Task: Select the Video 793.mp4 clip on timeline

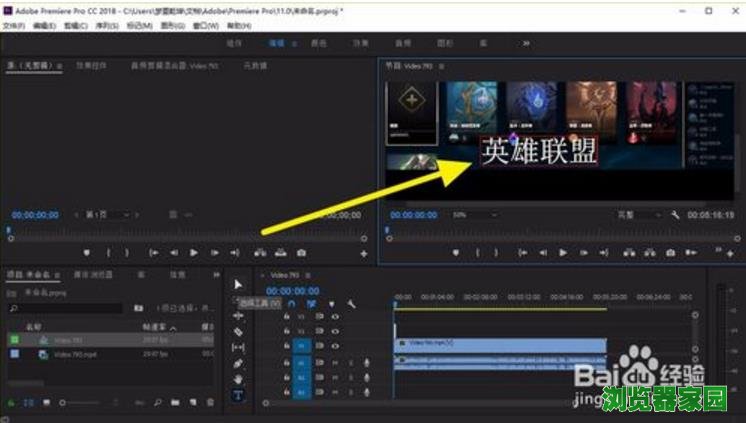Action: coord(500,344)
